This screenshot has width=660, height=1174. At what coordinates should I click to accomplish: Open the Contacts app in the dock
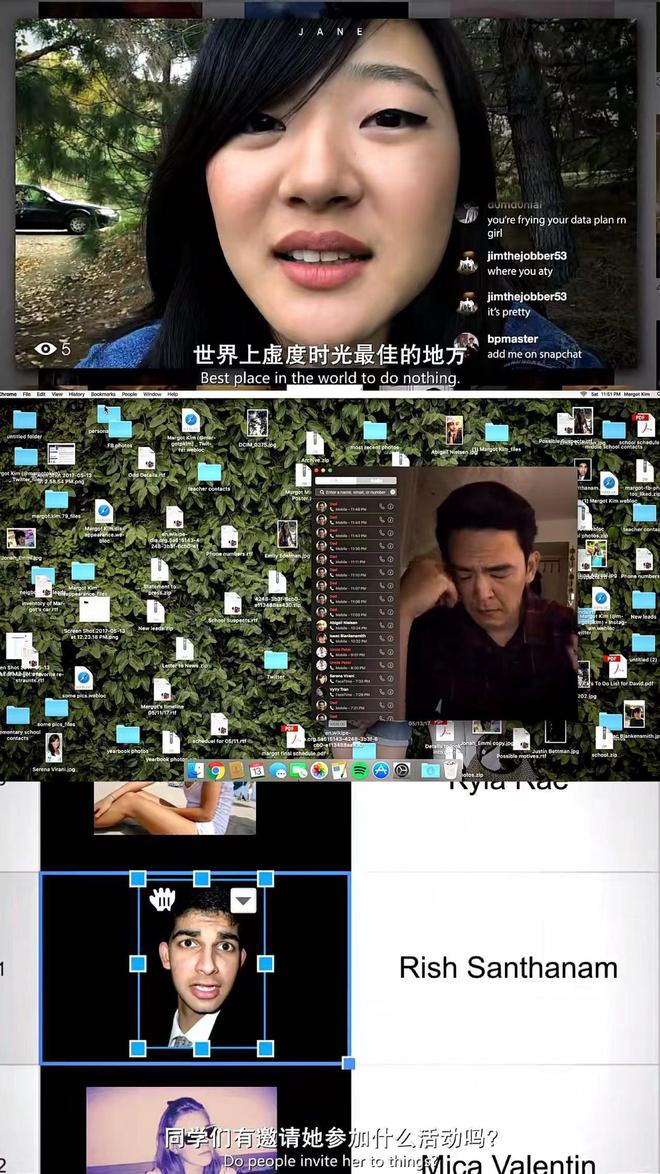pos(237,770)
